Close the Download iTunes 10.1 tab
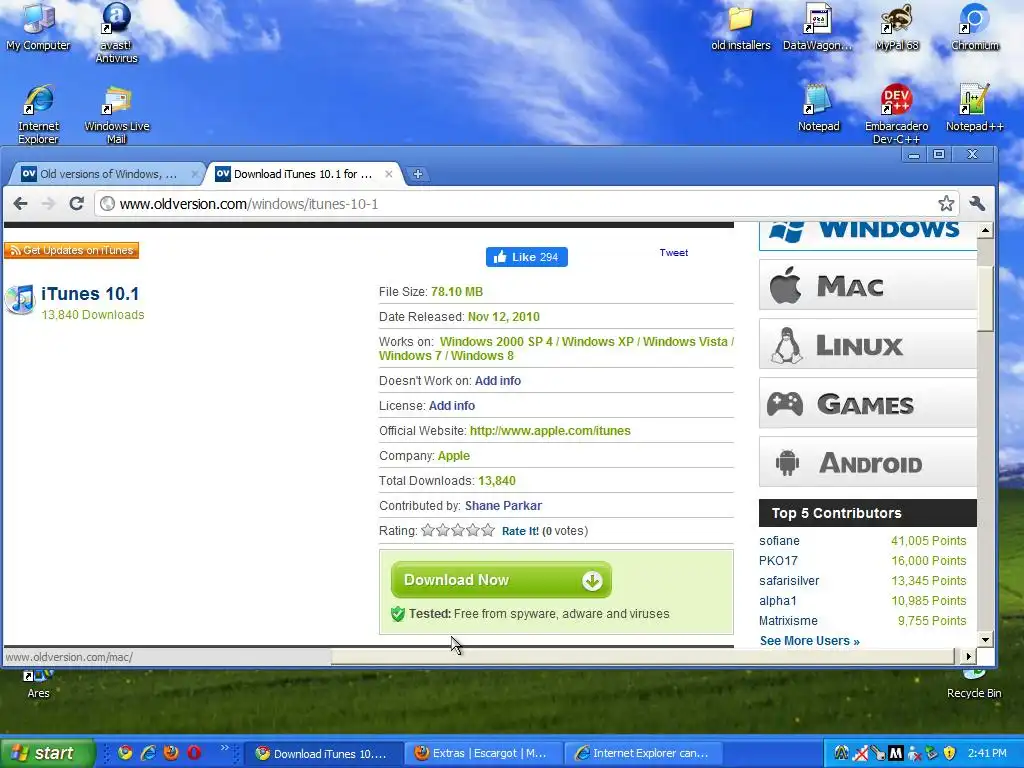 (389, 174)
